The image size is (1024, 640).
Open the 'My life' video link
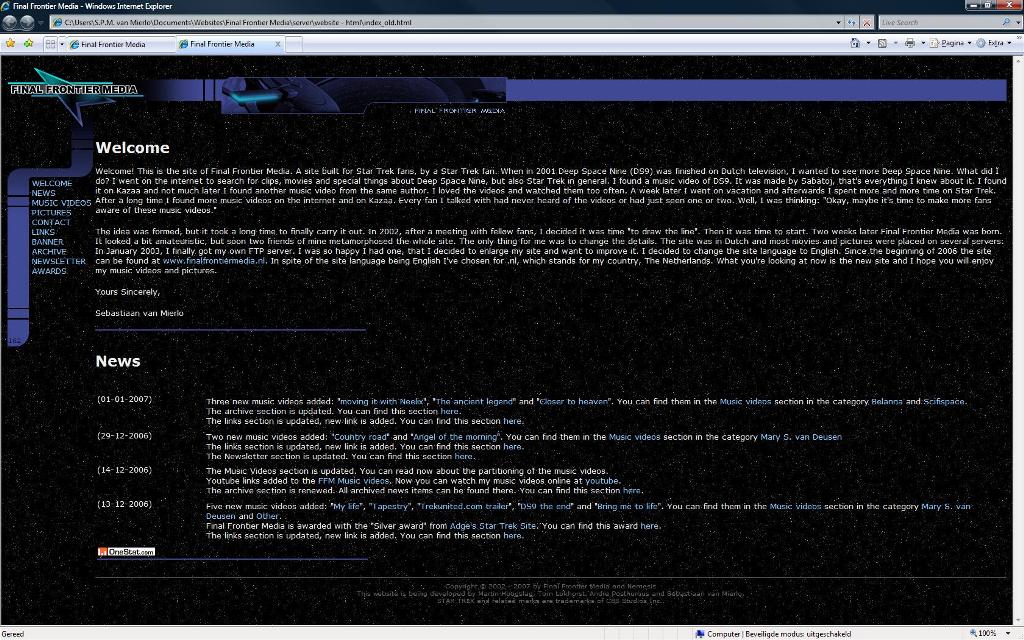(346, 506)
